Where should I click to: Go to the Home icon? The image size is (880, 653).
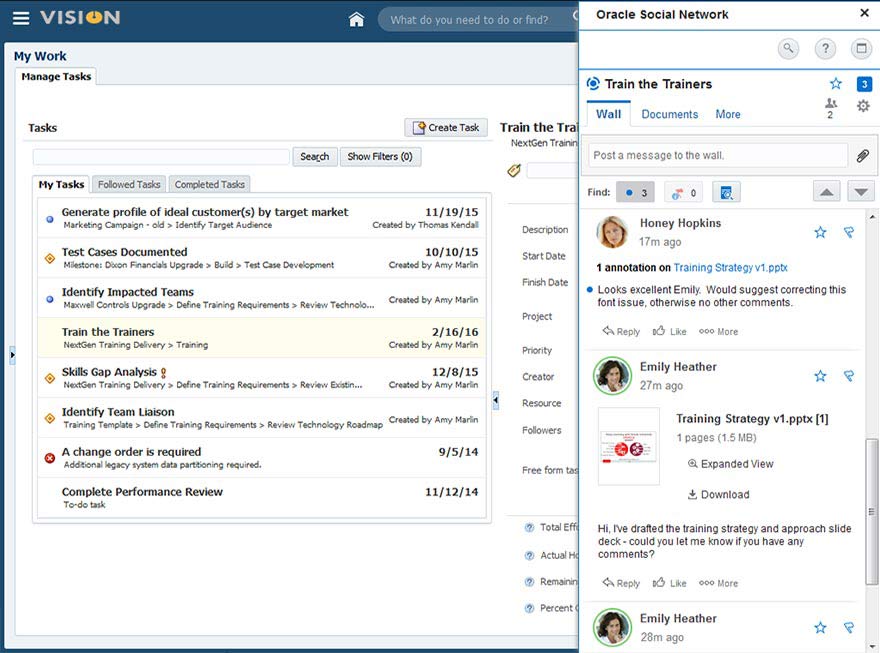(x=356, y=20)
